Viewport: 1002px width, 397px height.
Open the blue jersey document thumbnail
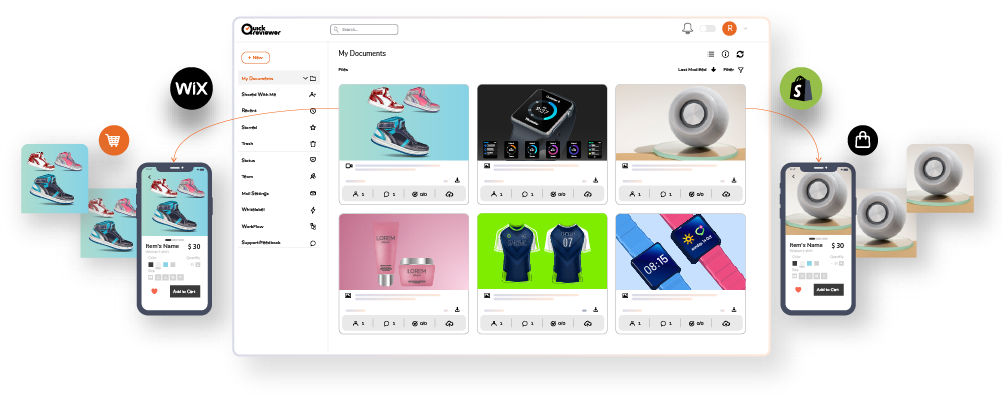tap(542, 251)
